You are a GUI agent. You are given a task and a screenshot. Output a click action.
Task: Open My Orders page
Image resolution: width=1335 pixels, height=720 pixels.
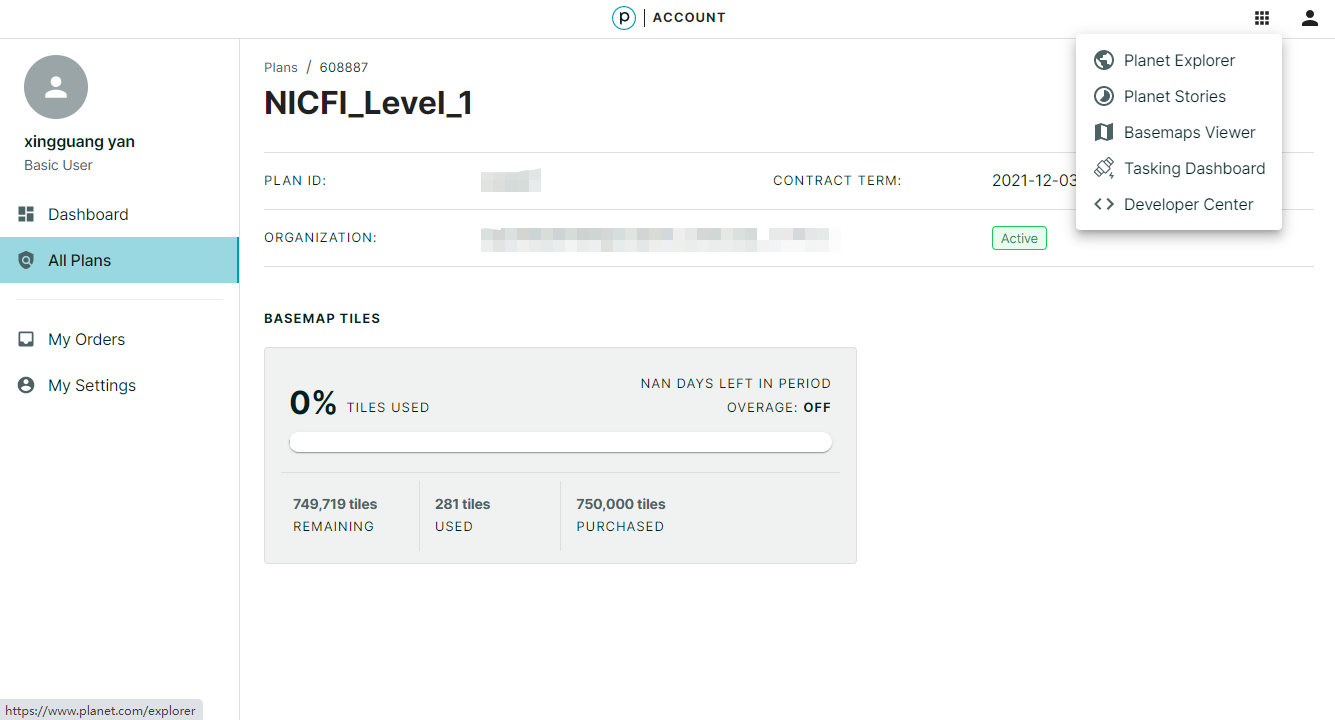pos(119,339)
